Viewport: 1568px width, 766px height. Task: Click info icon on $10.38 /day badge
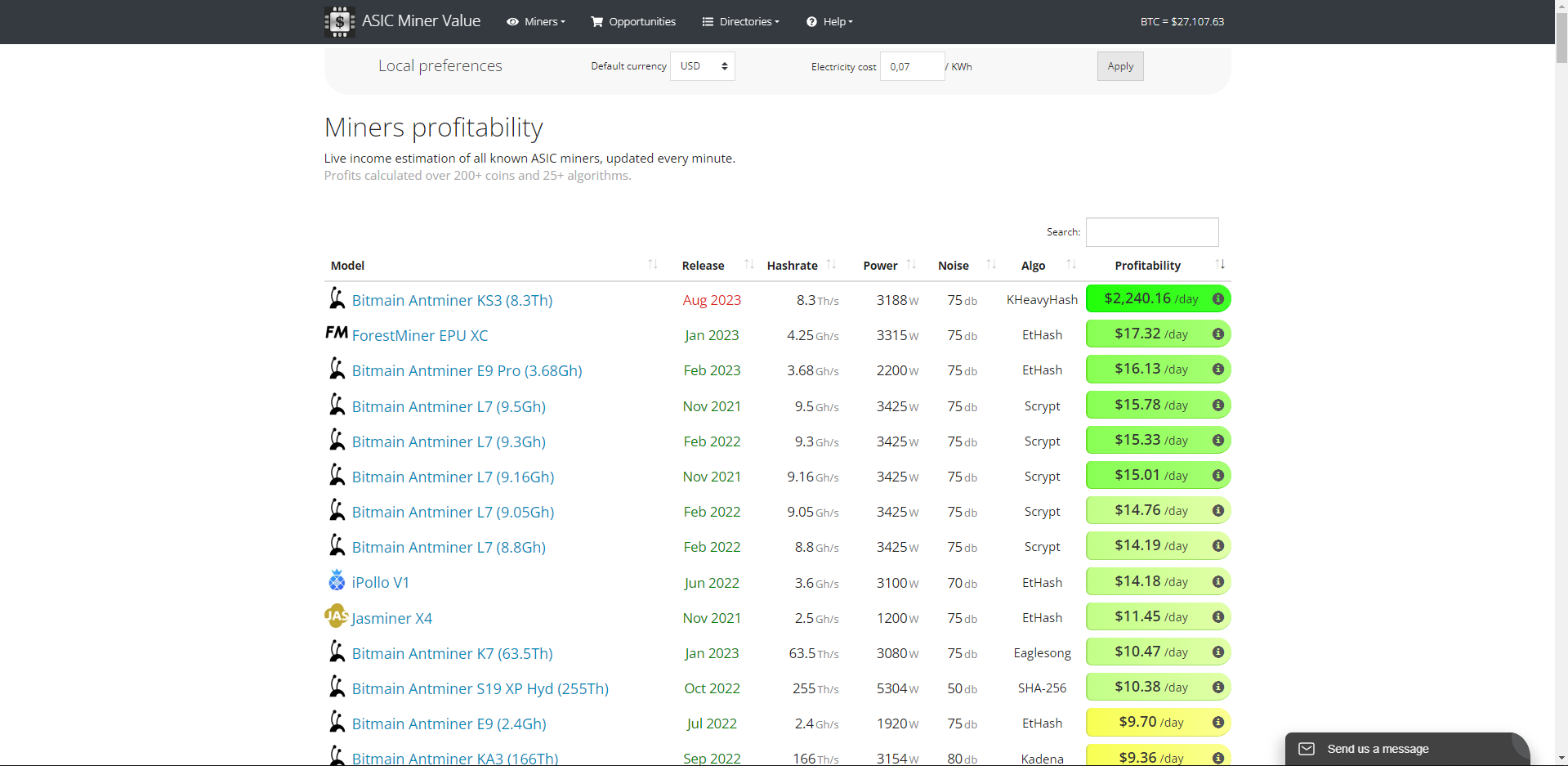(1217, 688)
